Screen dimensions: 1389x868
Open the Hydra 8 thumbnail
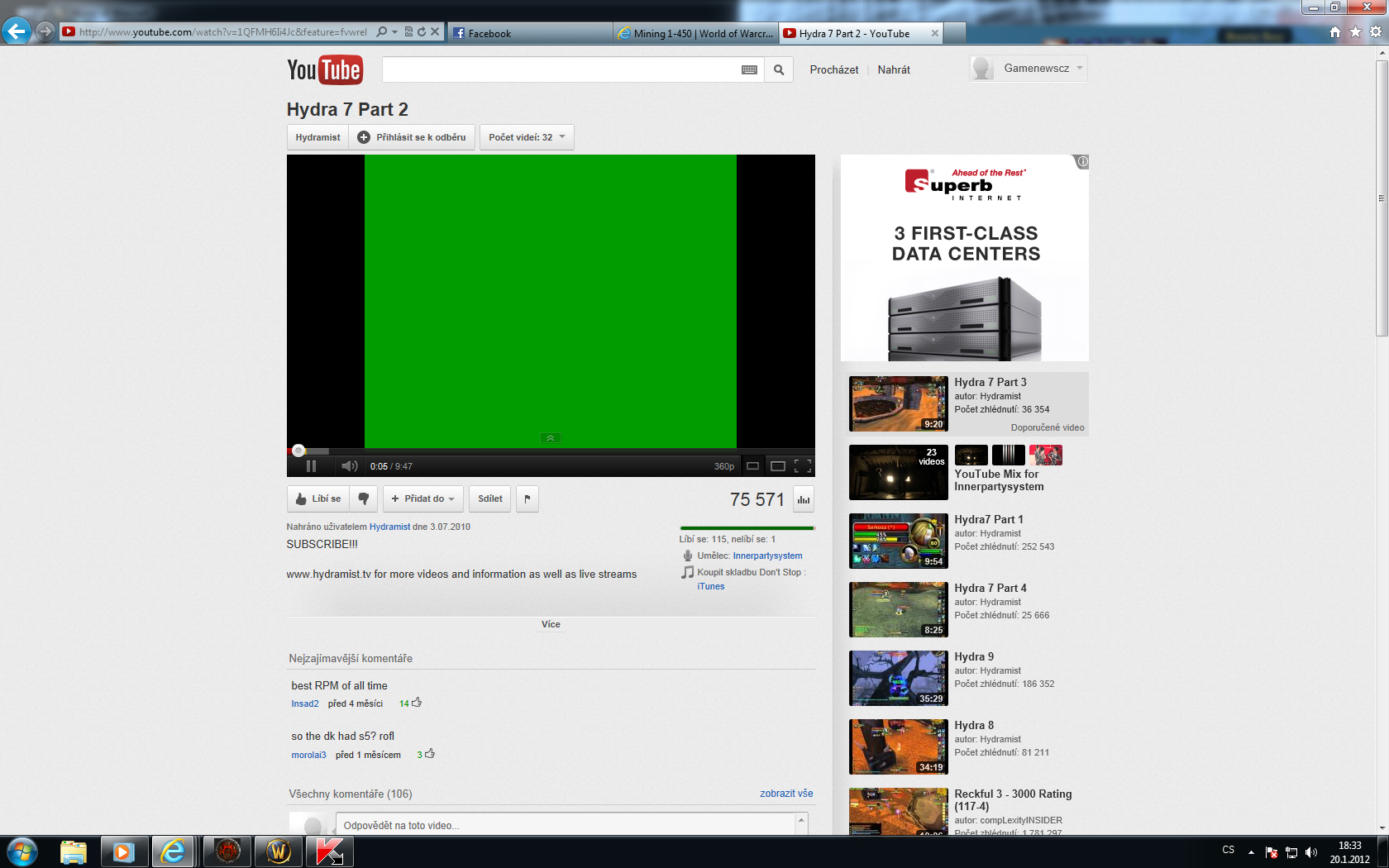pyautogui.click(x=899, y=747)
